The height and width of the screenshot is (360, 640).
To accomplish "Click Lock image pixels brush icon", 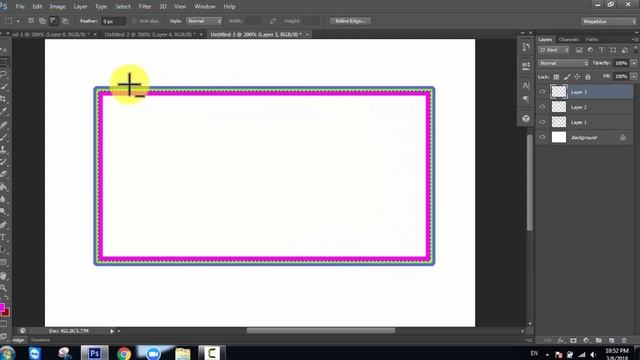I will (567, 77).
